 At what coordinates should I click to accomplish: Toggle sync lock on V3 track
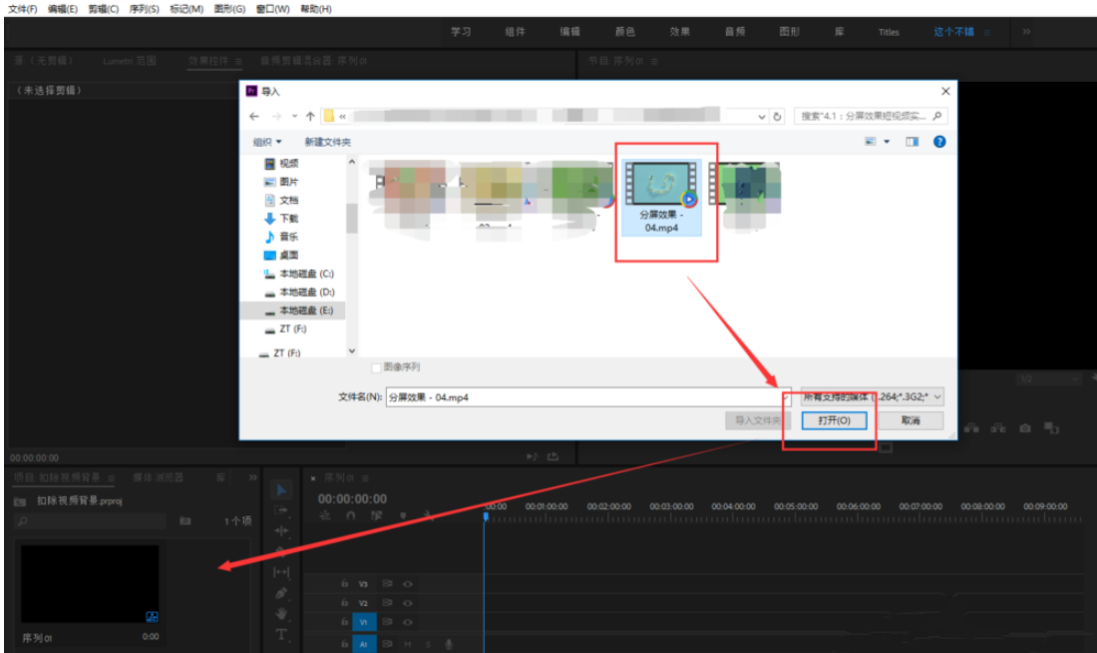pos(387,583)
